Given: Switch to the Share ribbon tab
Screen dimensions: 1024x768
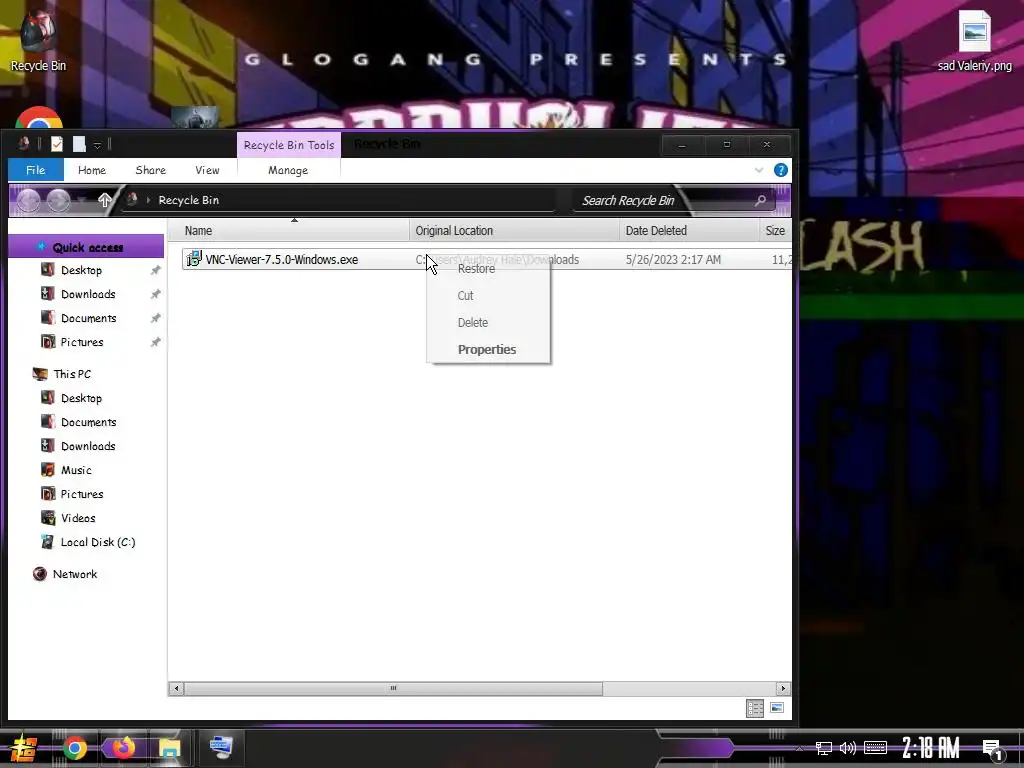Looking at the screenshot, I should [150, 170].
